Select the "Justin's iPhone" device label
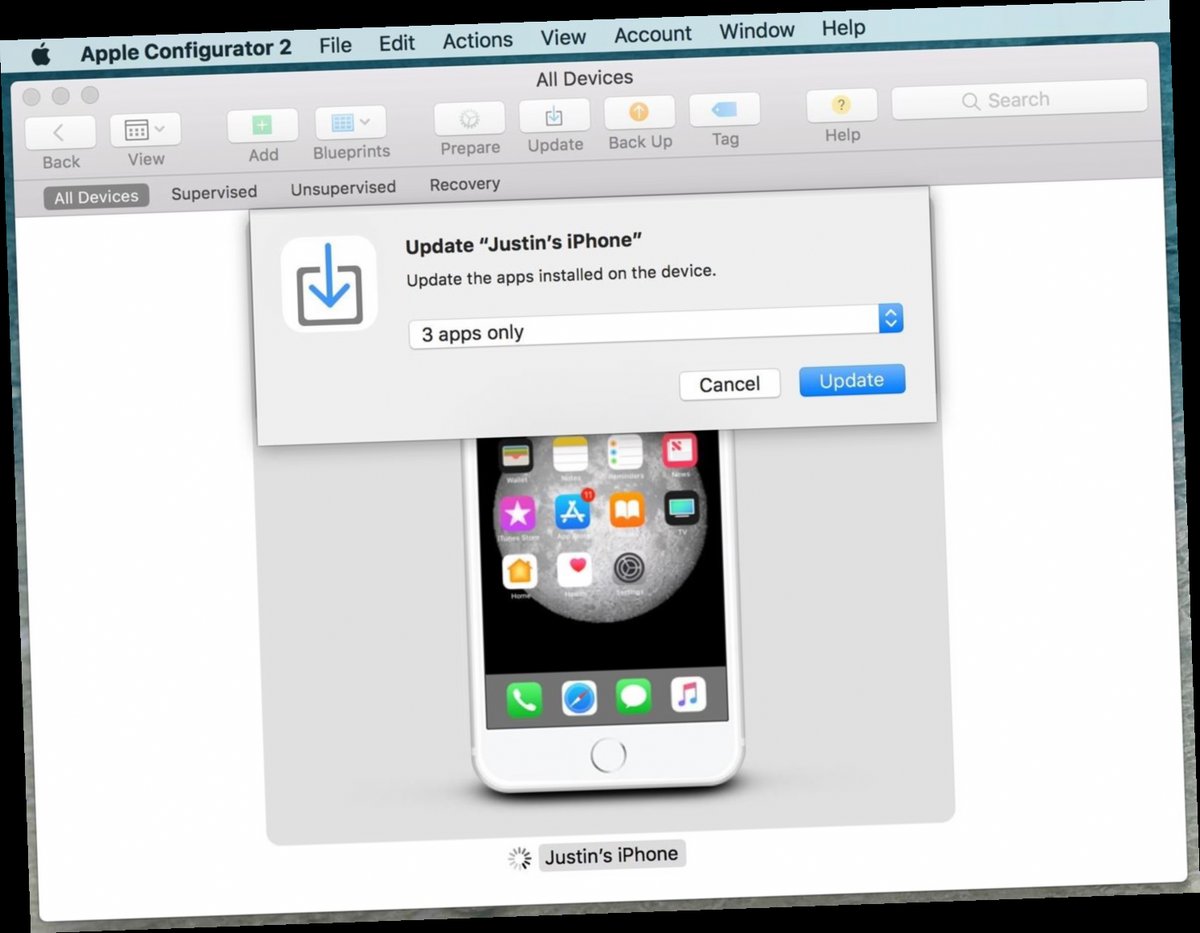1200x933 pixels. point(612,855)
